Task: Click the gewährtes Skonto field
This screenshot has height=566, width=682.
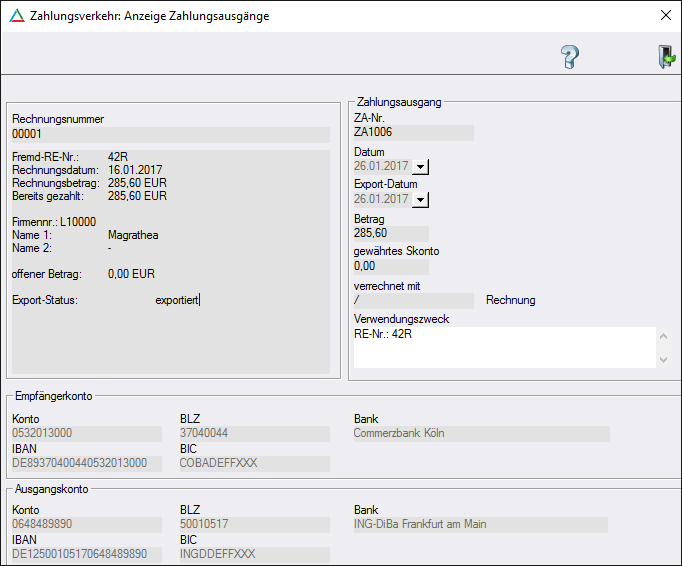Action: (x=391, y=267)
